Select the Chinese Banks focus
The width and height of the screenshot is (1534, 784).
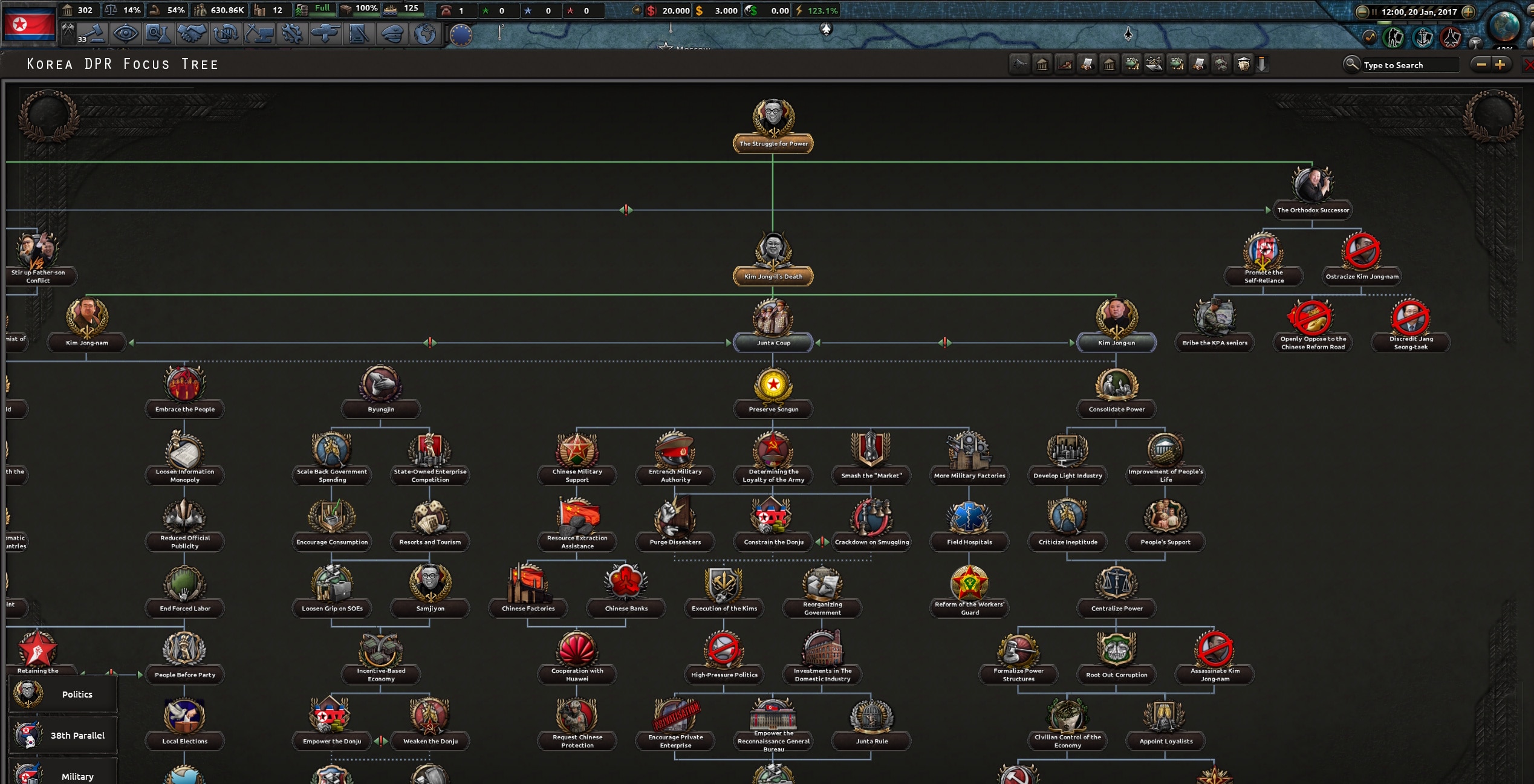626,591
